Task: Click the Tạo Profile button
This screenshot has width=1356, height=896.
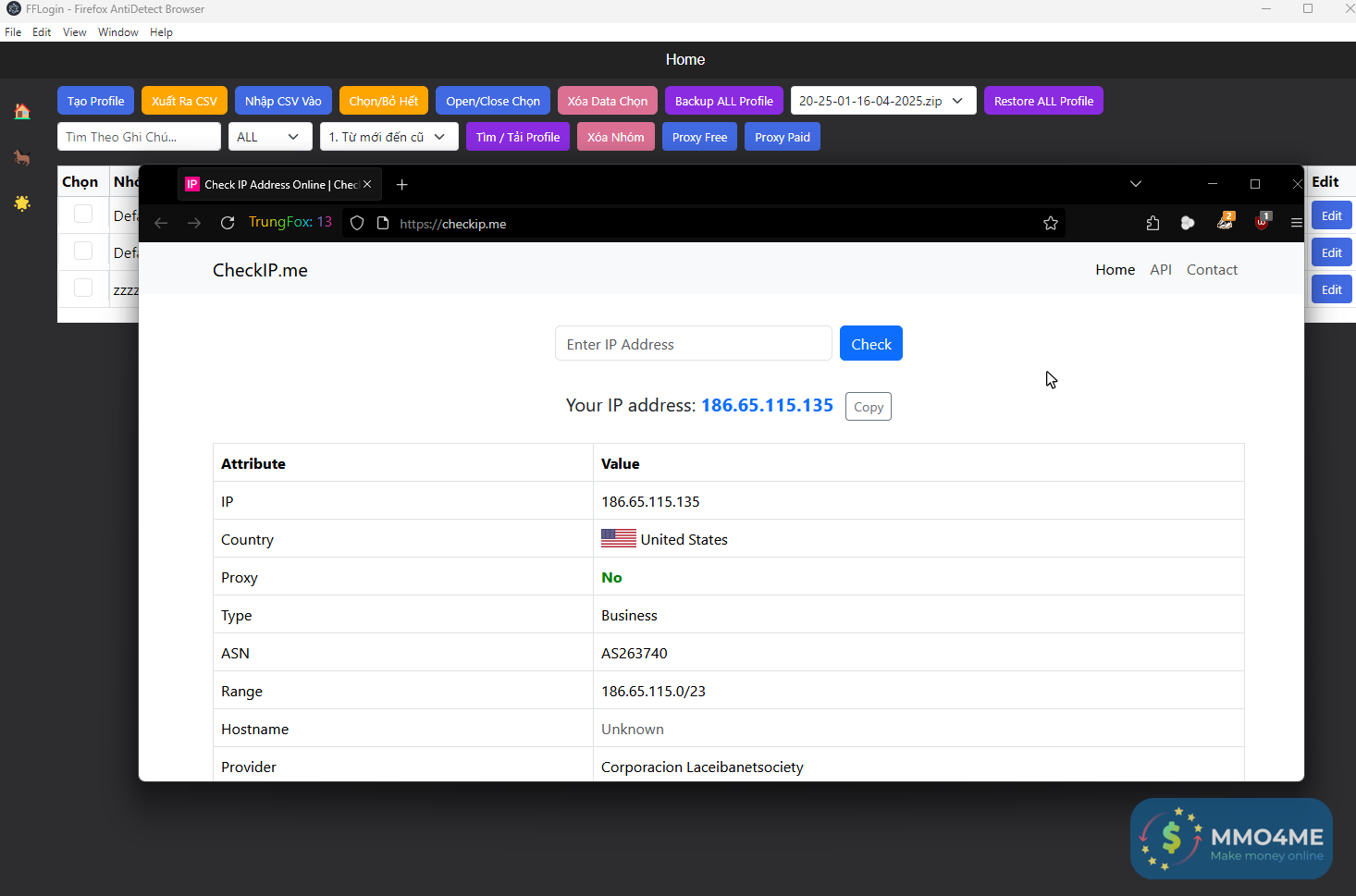Action: (x=95, y=101)
